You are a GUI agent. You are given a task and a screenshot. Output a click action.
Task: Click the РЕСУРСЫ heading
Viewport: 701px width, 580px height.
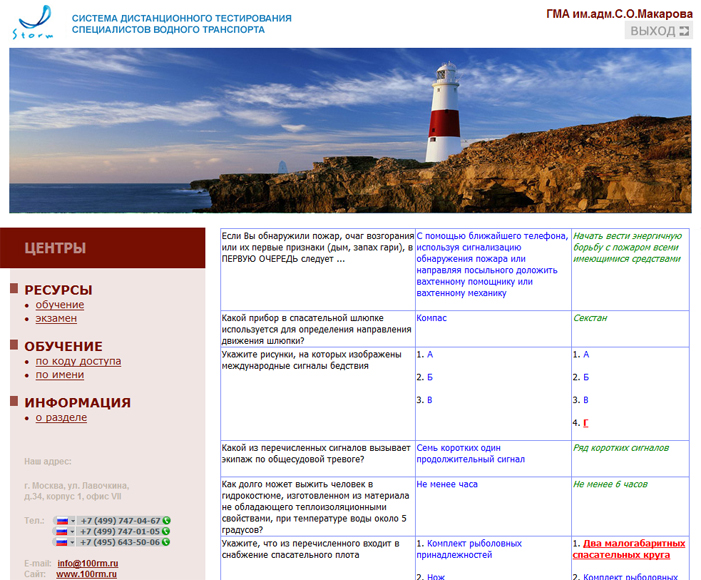(x=58, y=290)
